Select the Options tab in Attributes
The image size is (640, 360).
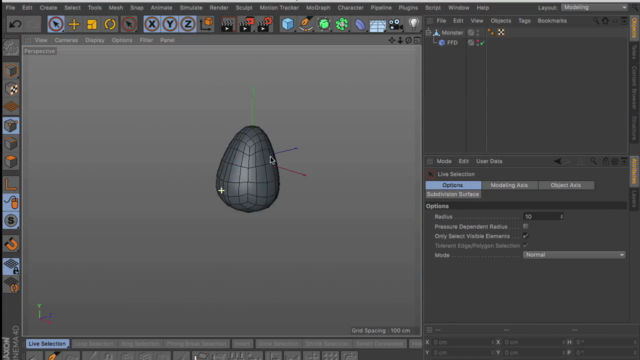tap(453, 185)
